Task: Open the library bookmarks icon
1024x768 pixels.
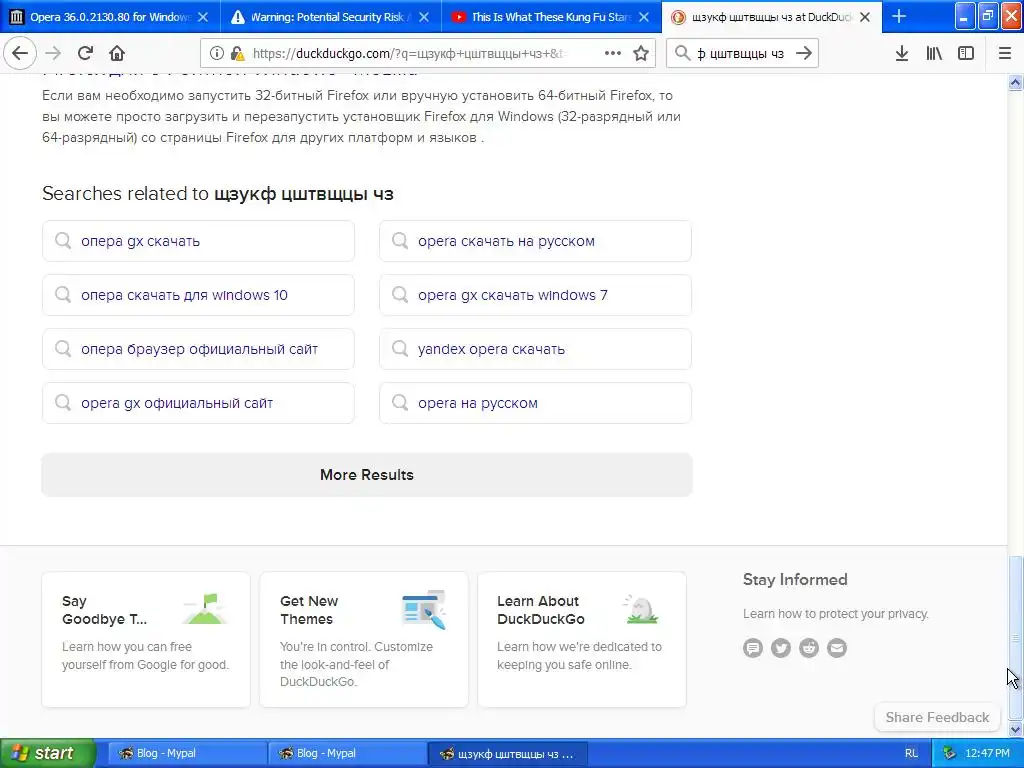Action: (x=934, y=54)
